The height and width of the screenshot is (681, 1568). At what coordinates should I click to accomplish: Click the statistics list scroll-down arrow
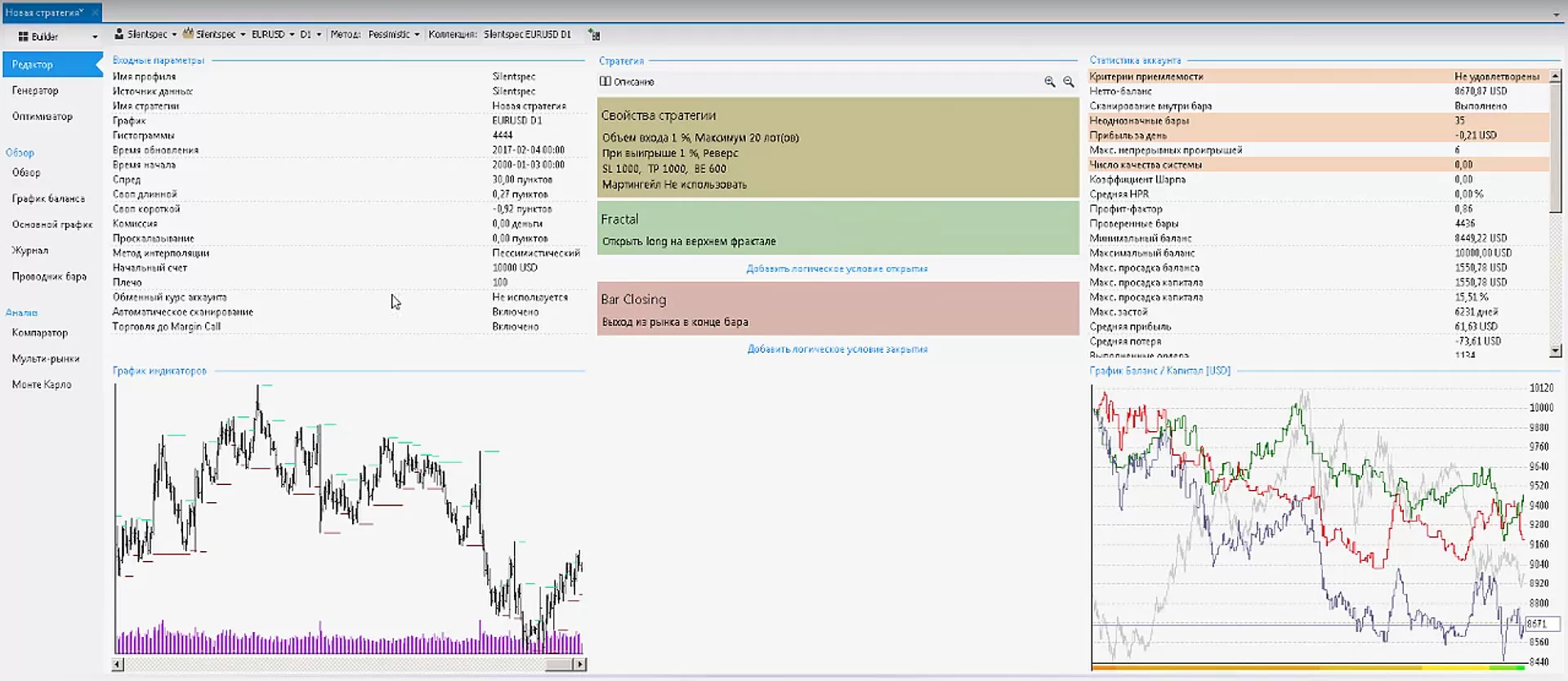[1555, 351]
